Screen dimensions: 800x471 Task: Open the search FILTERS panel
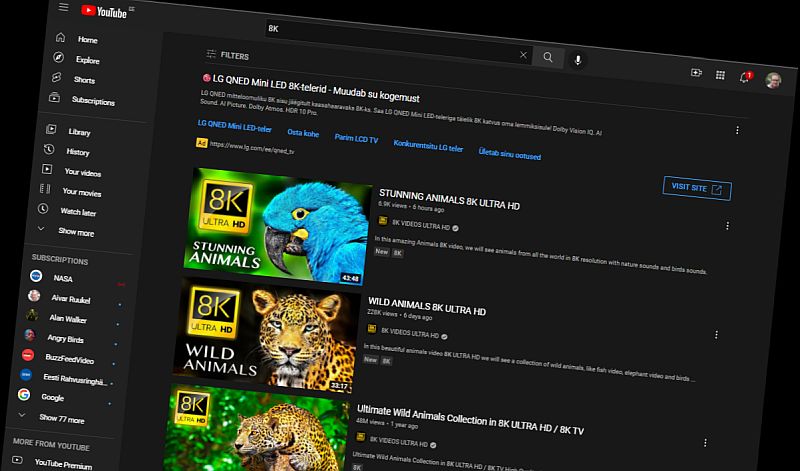tap(228, 55)
